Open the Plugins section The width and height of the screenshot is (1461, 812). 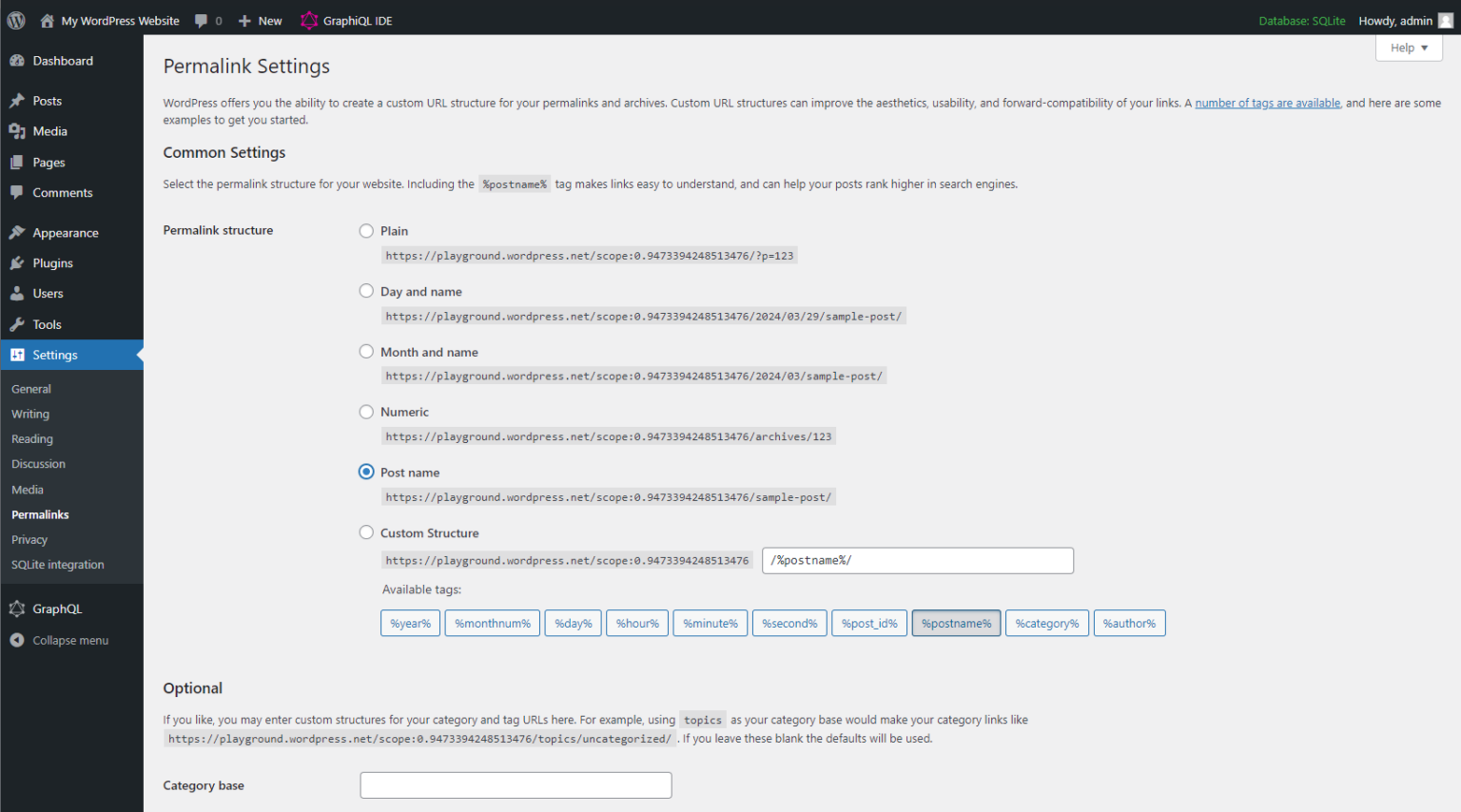(53, 262)
